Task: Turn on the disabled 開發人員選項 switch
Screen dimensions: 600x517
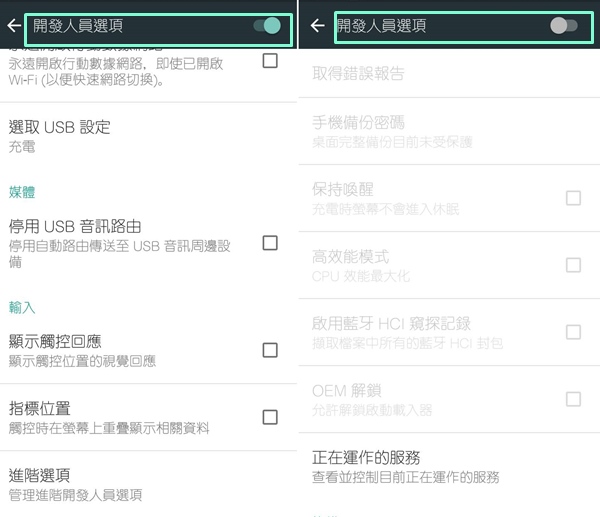Action: pyautogui.click(x=564, y=26)
